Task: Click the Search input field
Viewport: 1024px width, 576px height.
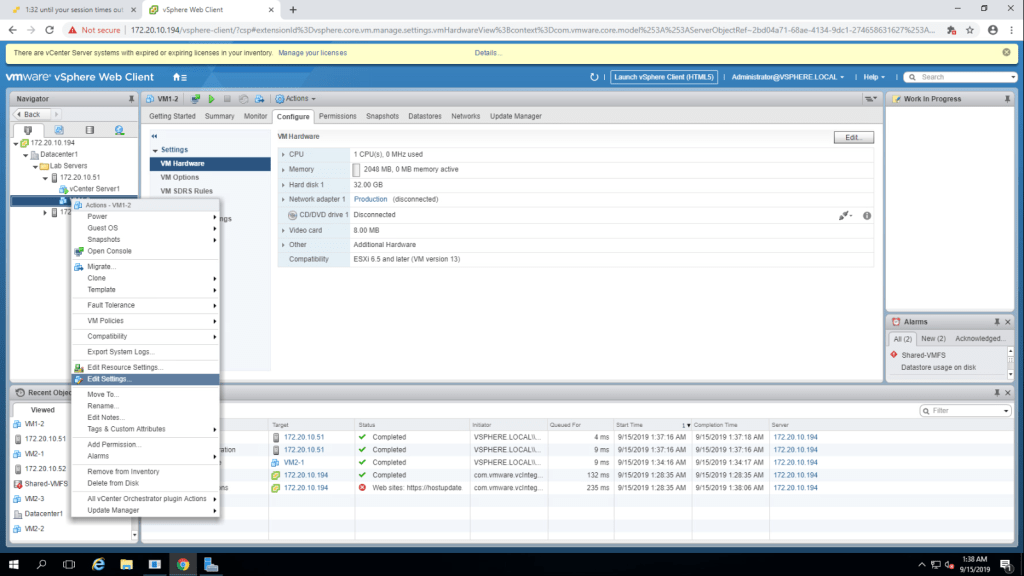Action: tap(960, 77)
